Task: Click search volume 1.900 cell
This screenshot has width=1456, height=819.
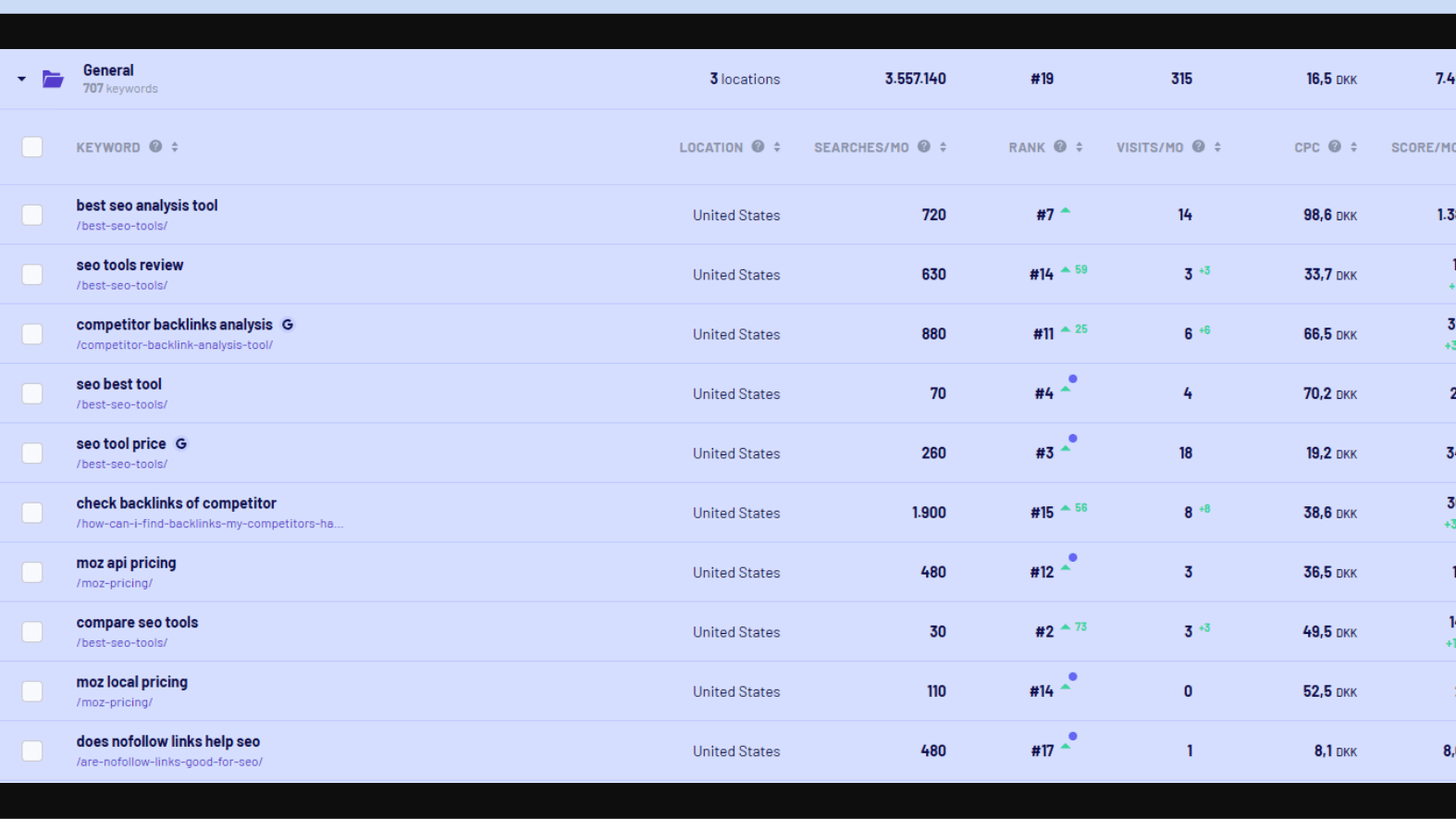Action: coord(929,513)
